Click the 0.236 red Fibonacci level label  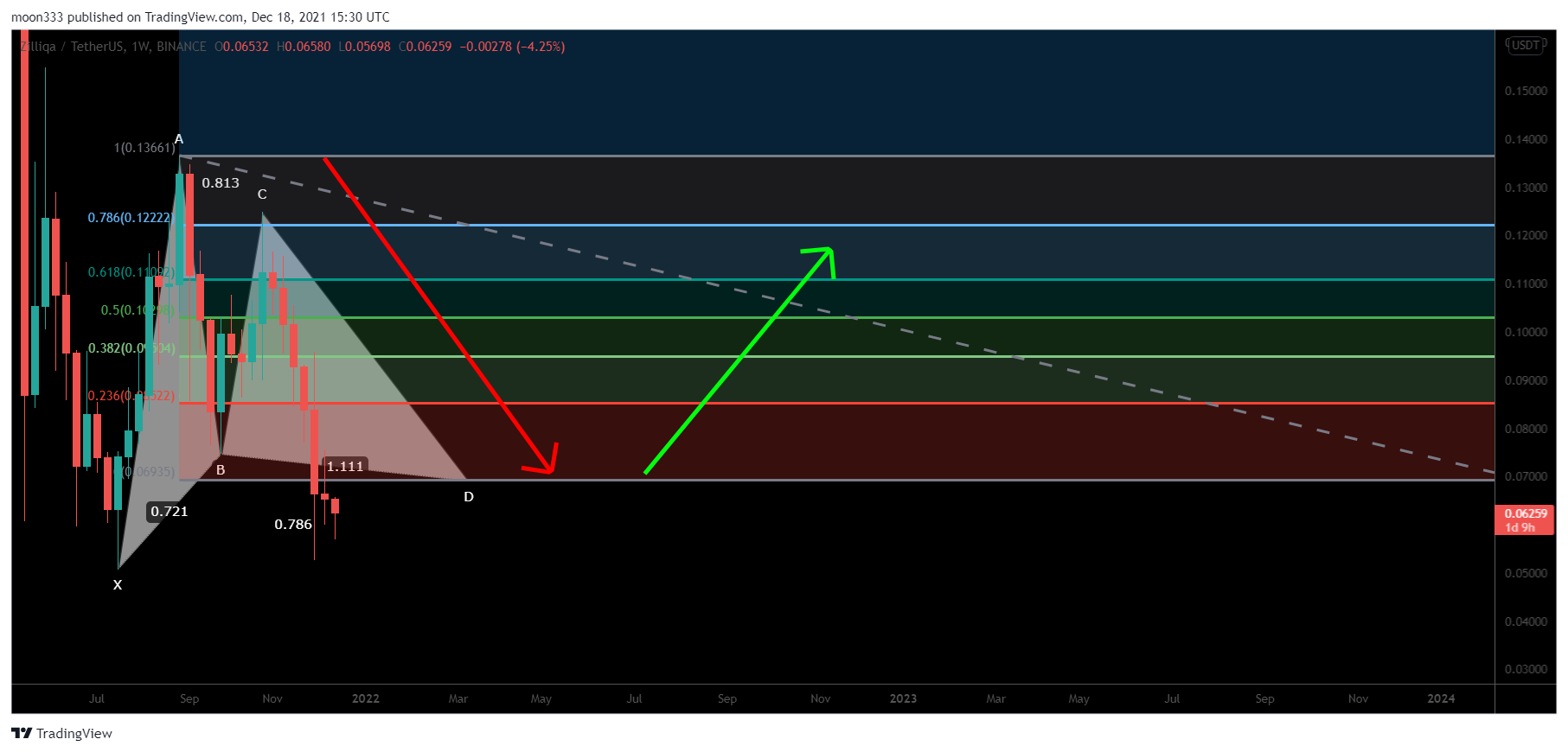131,396
